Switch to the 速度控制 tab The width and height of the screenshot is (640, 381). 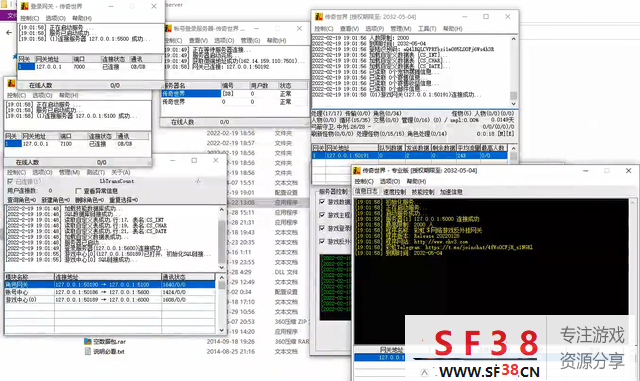point(394,192)
